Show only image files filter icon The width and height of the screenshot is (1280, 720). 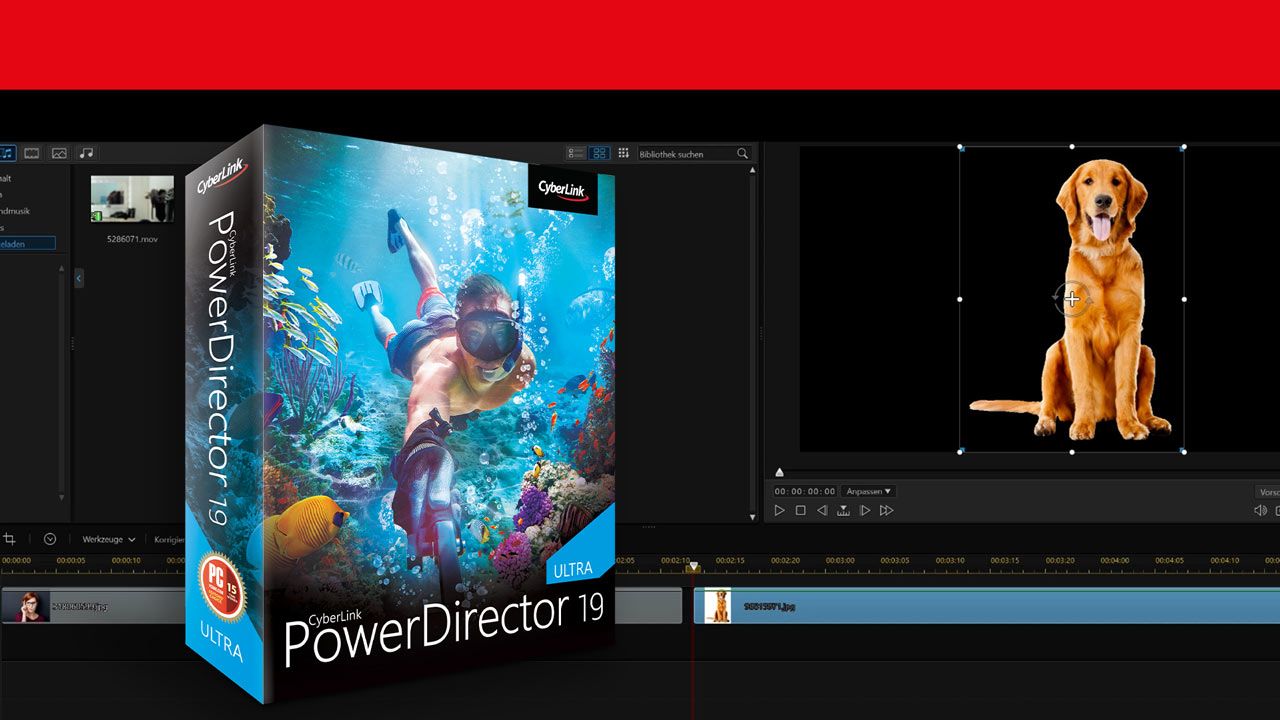coord(59,153)
